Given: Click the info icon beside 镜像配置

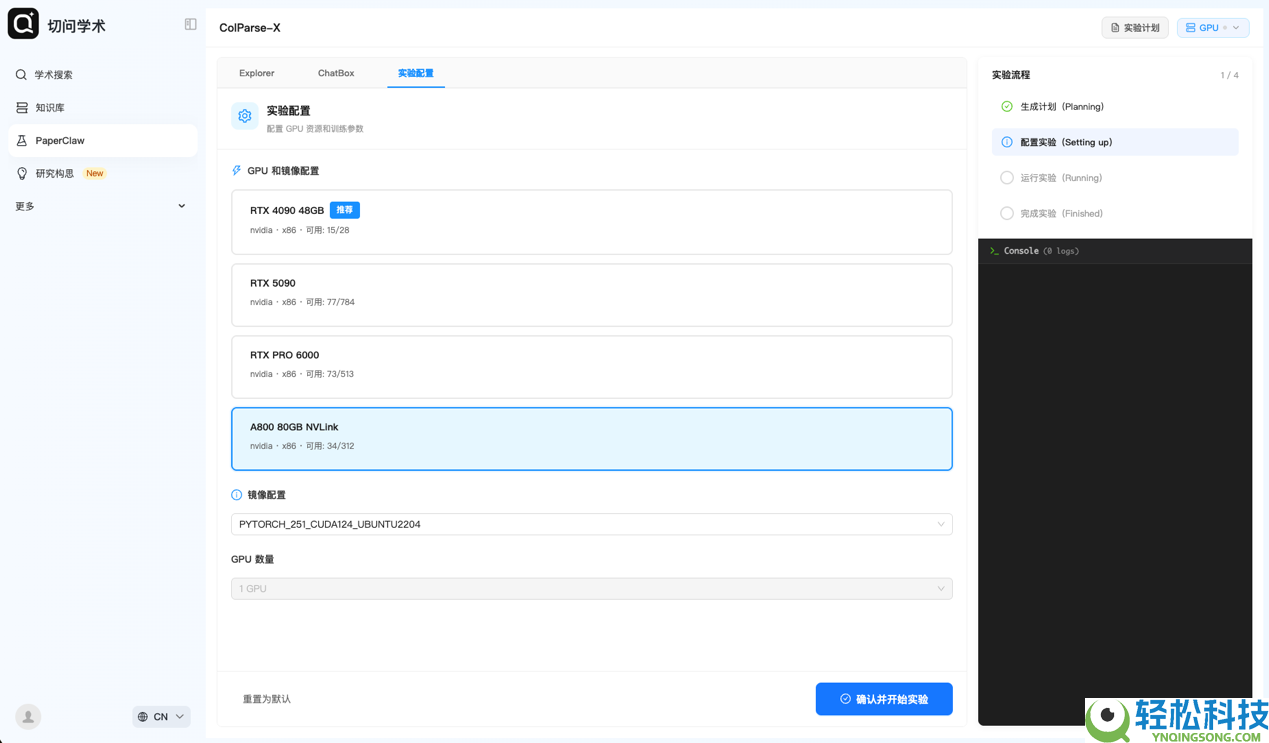Looking at the screenshot, I should [x=237, y=495].
